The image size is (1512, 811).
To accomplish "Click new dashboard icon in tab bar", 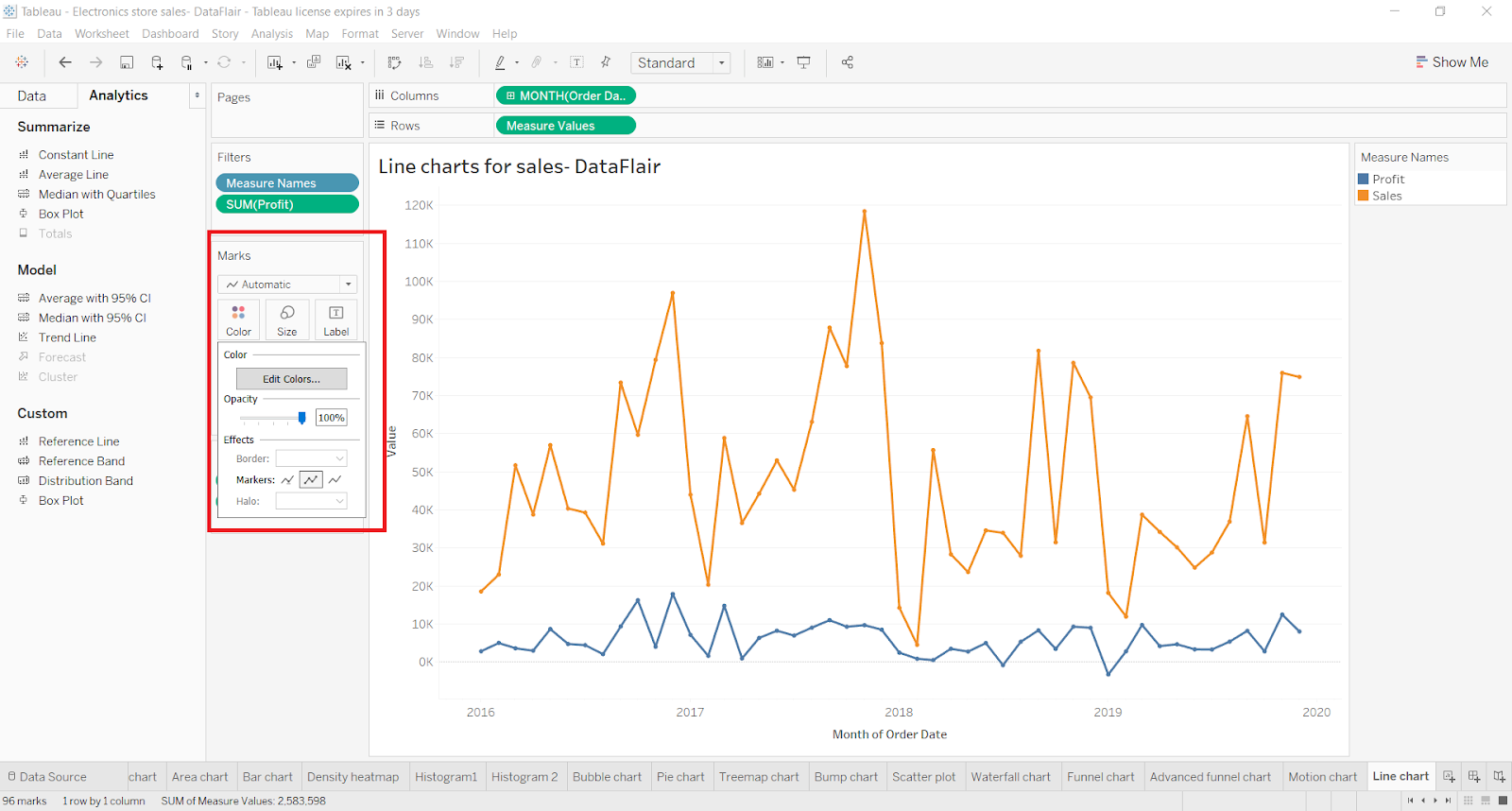I will point(1474,777).
